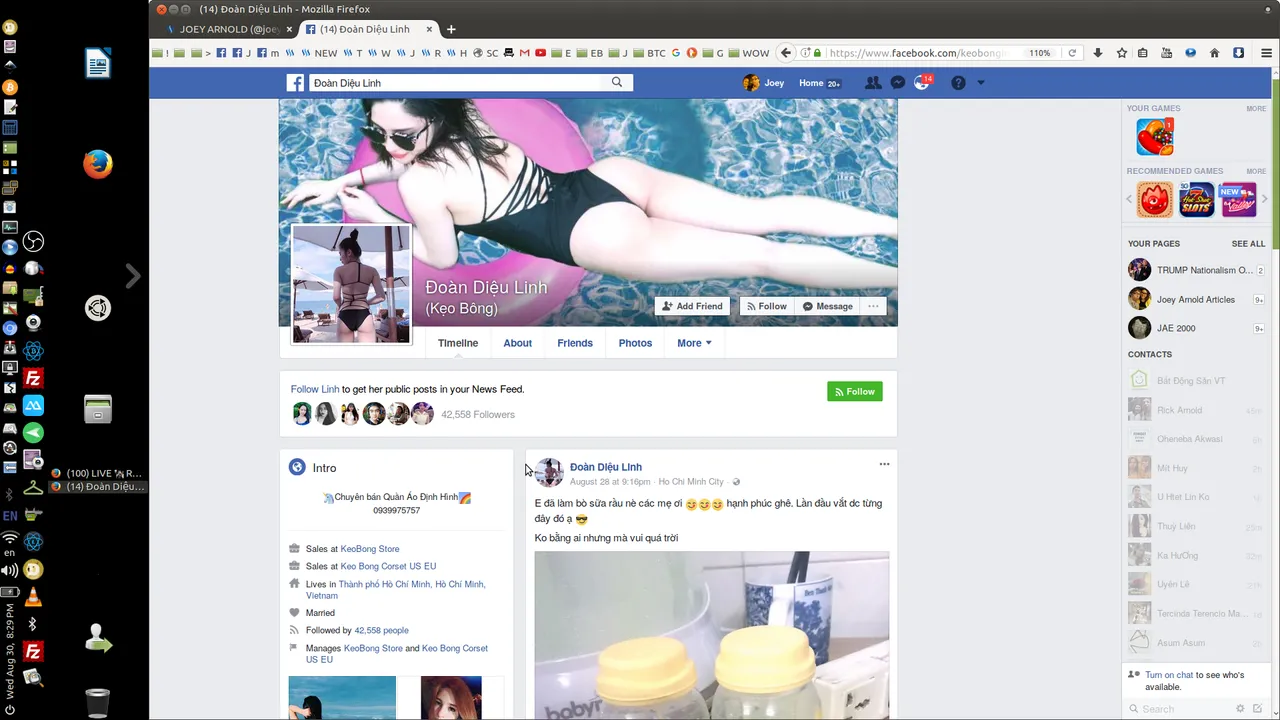1280x720 pixels.
Task: Select the Photos profile tab
Action: click(635, 343)
